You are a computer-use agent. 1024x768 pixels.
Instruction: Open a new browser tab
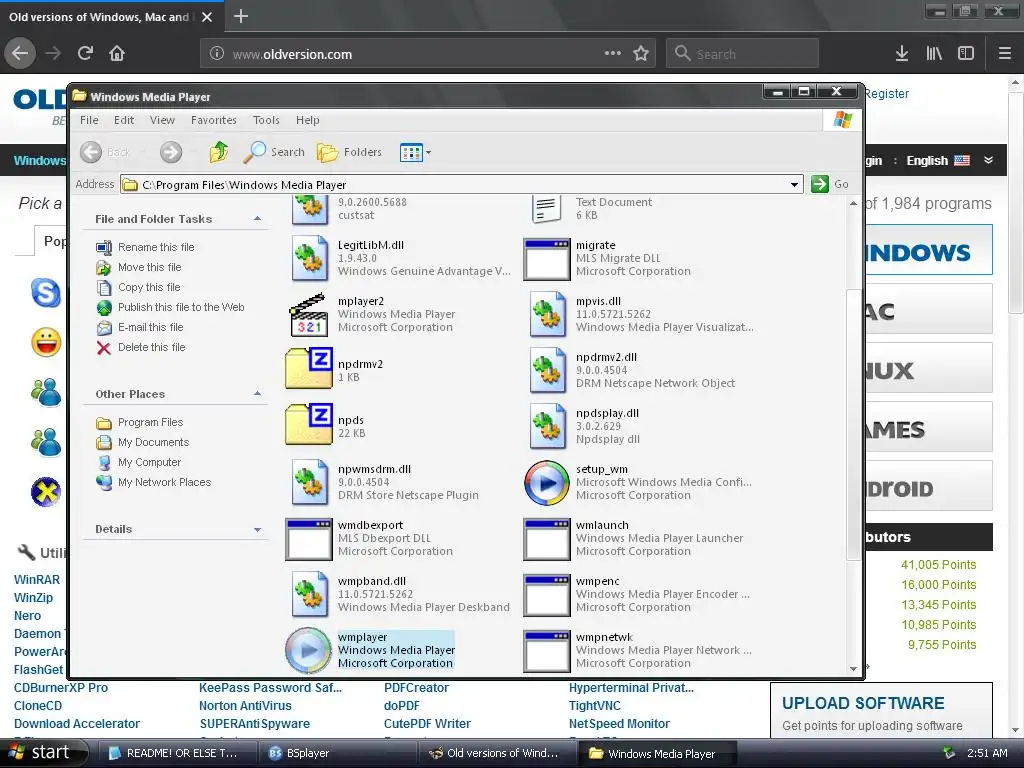240,16
